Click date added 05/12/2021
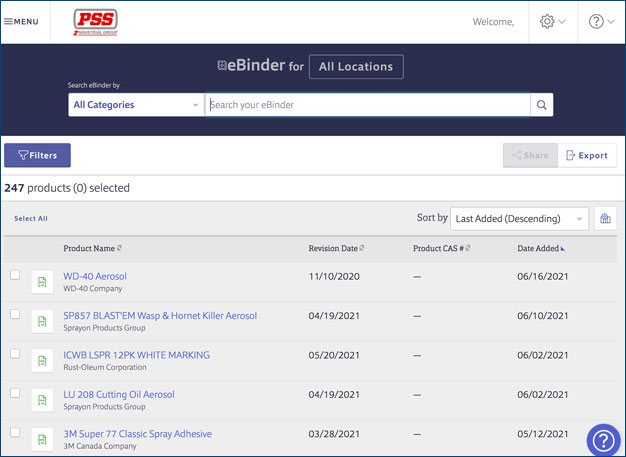 point(543,434)
